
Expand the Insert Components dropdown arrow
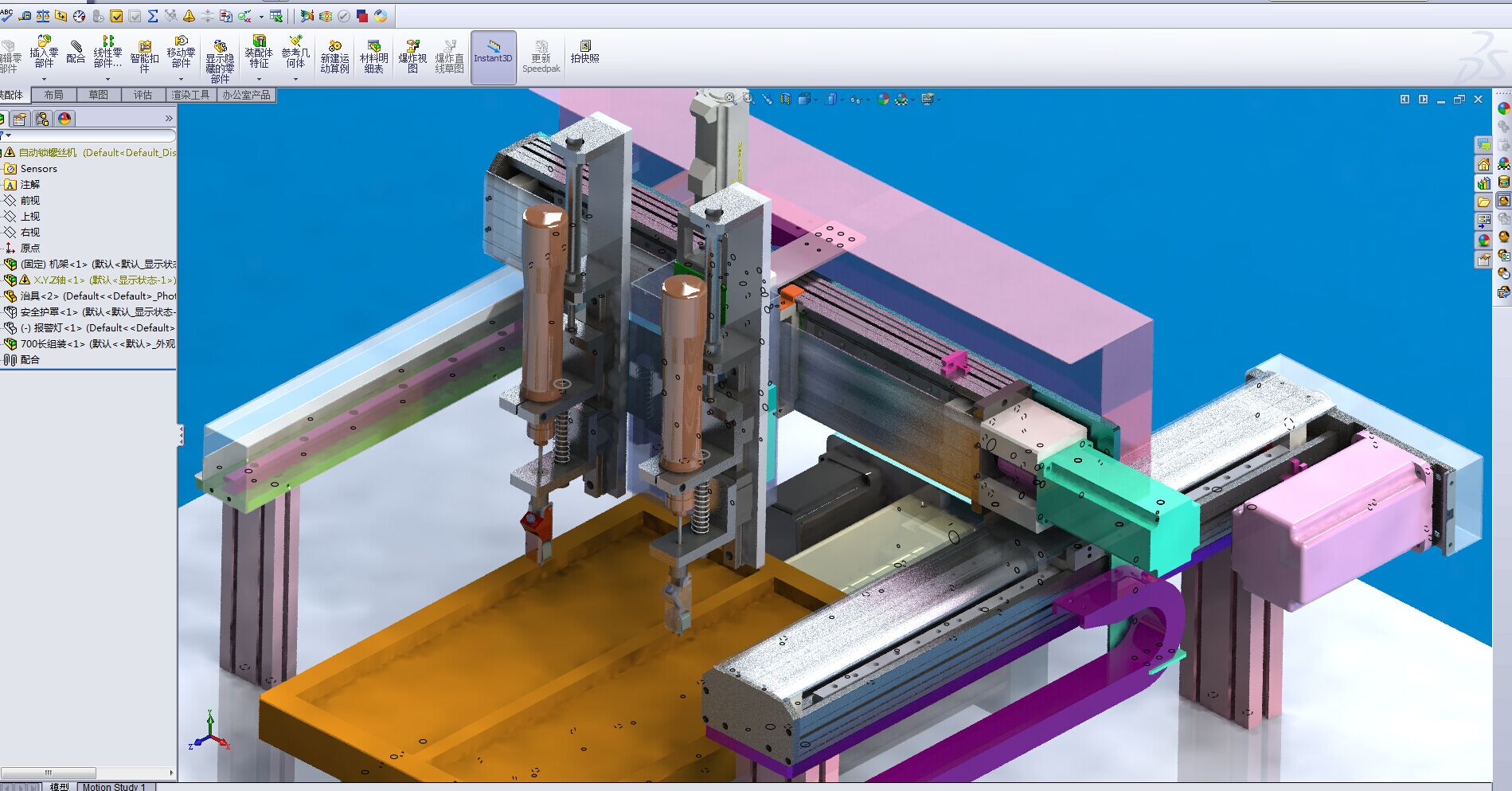[x=44, y=79]
